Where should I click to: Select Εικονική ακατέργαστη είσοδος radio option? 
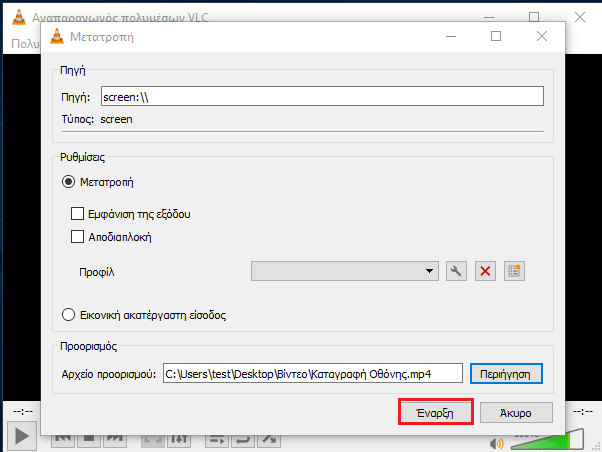tap(68, 315)
